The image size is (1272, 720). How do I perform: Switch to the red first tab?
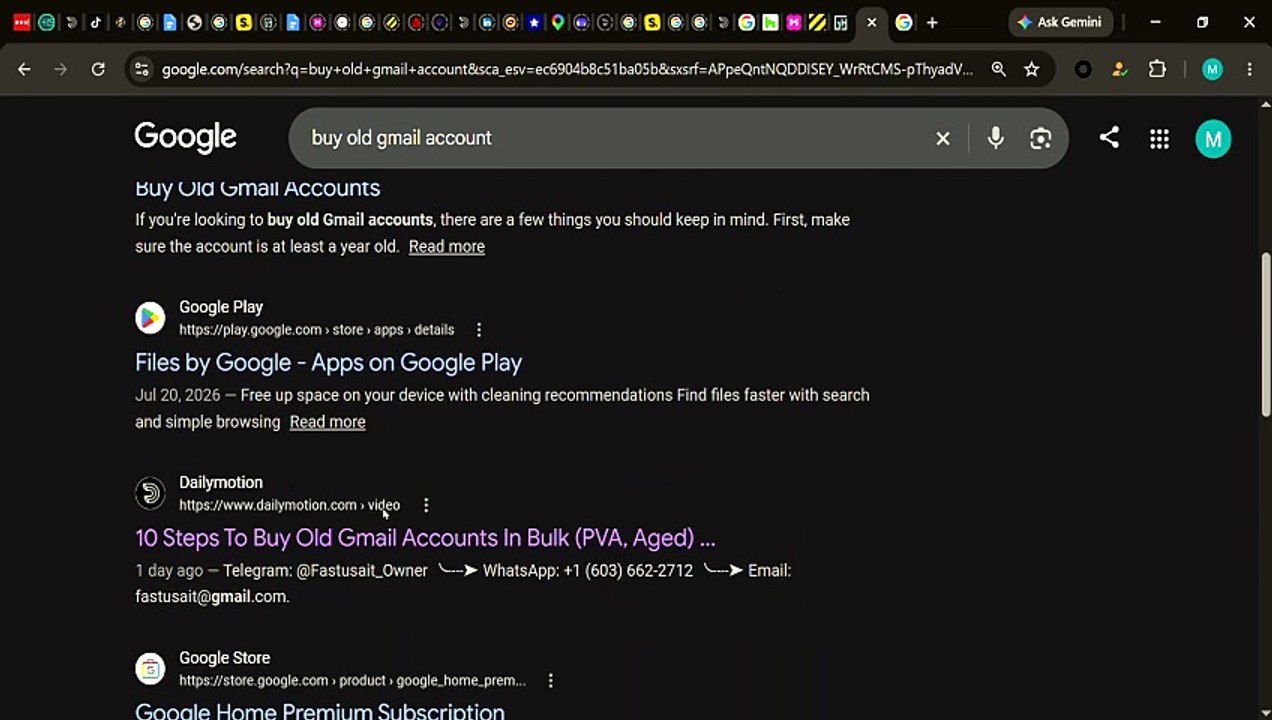[x=21, y=22]
